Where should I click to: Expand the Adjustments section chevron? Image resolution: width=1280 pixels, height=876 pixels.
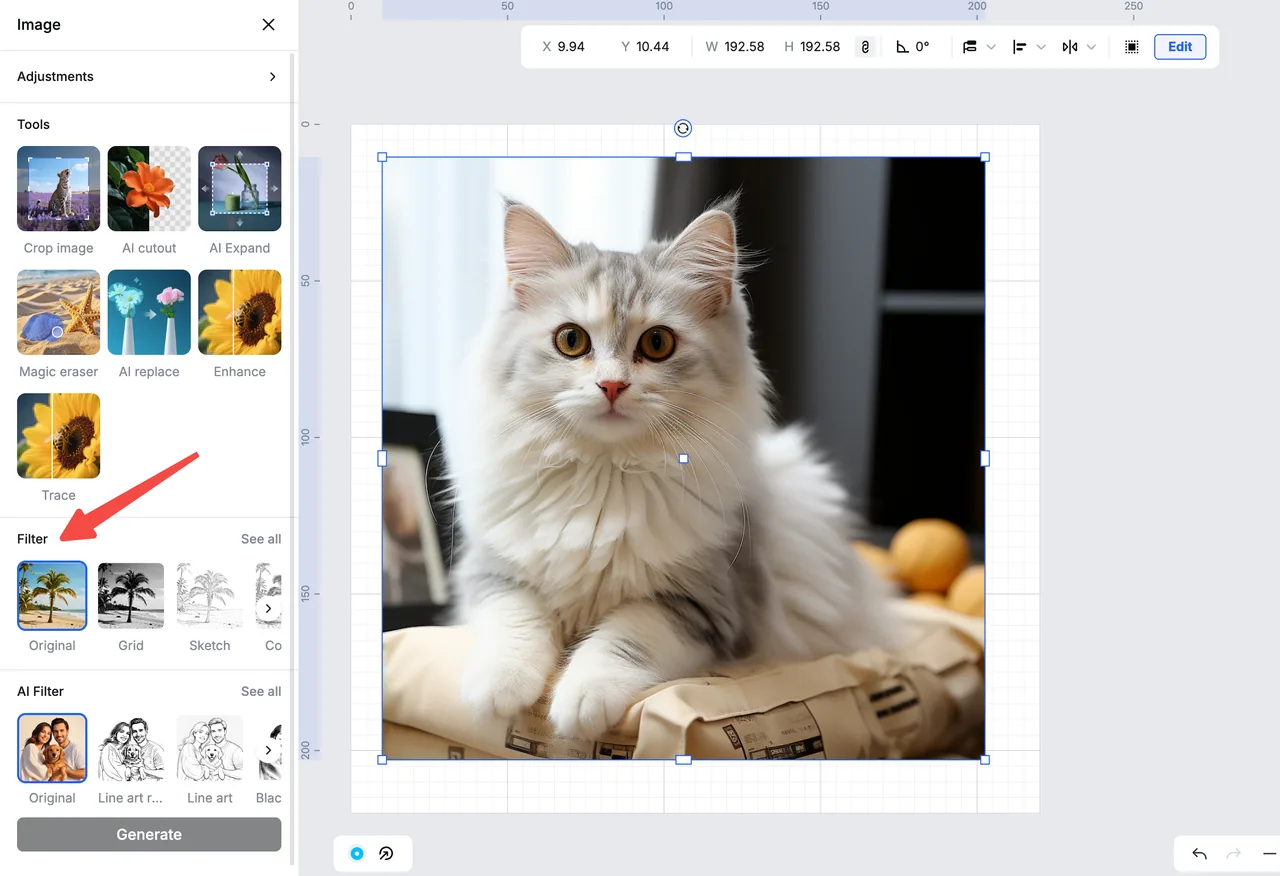272,76
